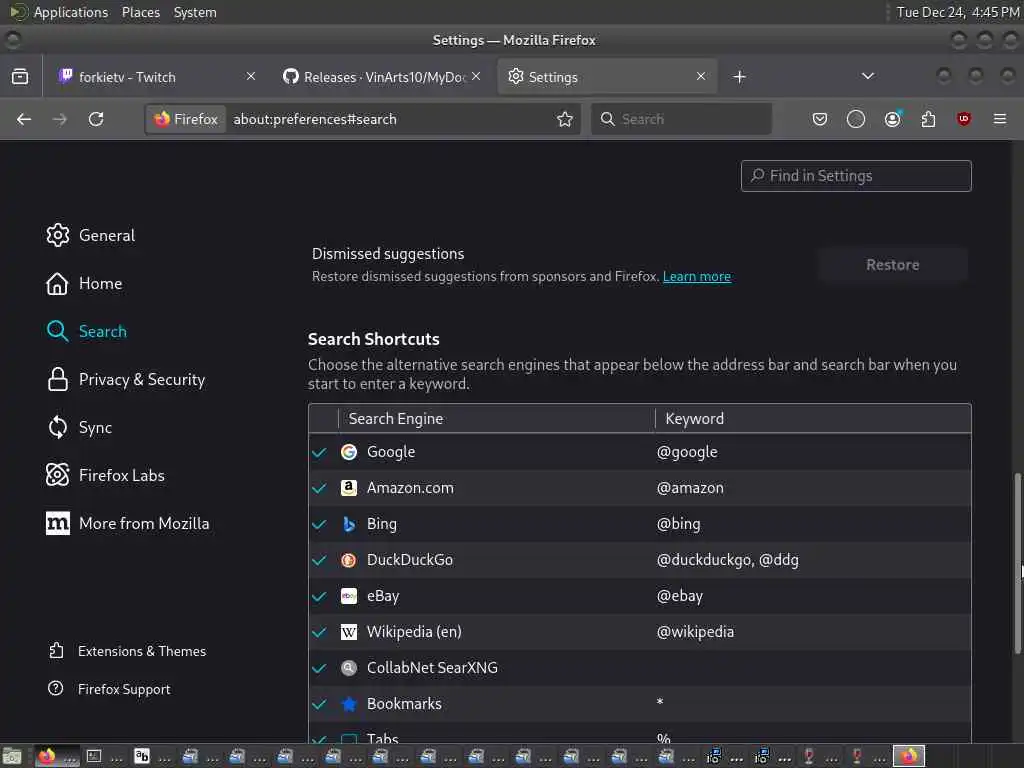Open Firefox Support link
1024x768 pixels.
(x=110, y=689)
